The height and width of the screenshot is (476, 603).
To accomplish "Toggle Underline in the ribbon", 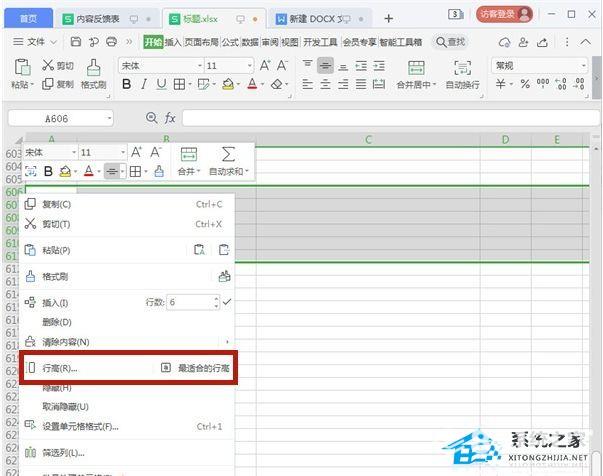I will pos(162,84).
